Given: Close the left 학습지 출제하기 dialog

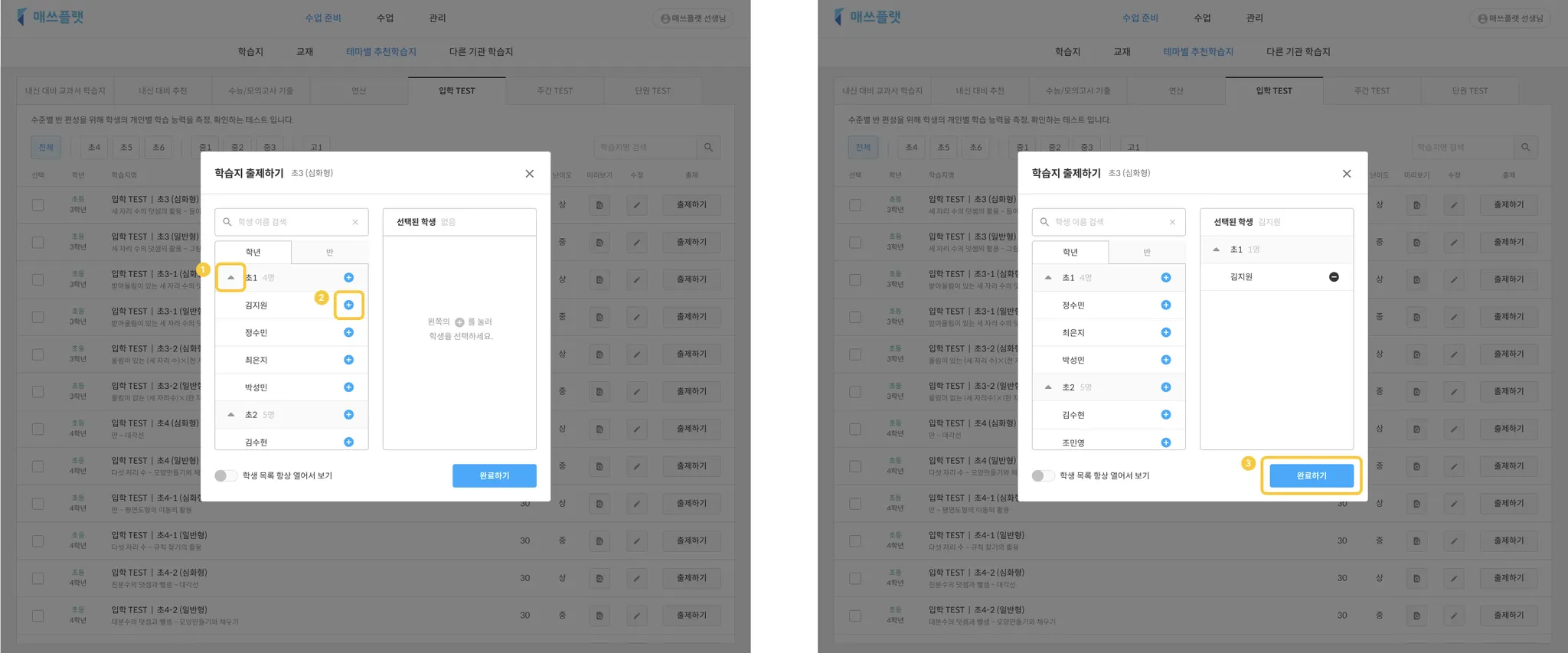Looking at the screenshot, I should coord(529,174).
